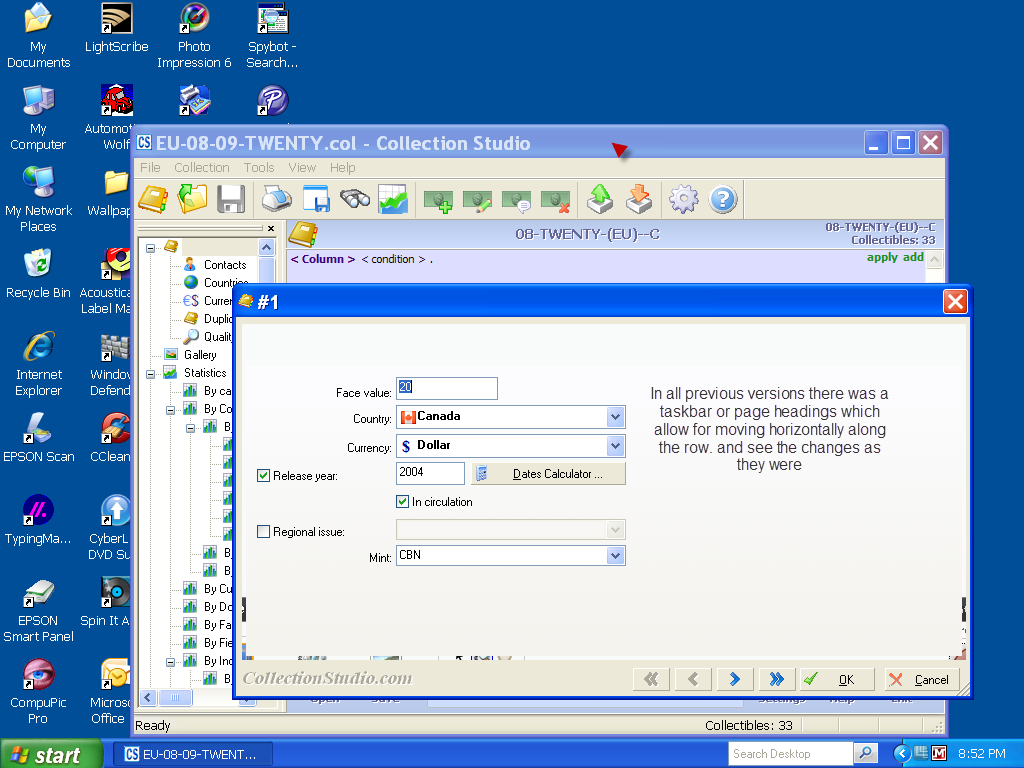Close the #1 dialog with the red X
Screen dimensions: 1024x768
(955, 302)
